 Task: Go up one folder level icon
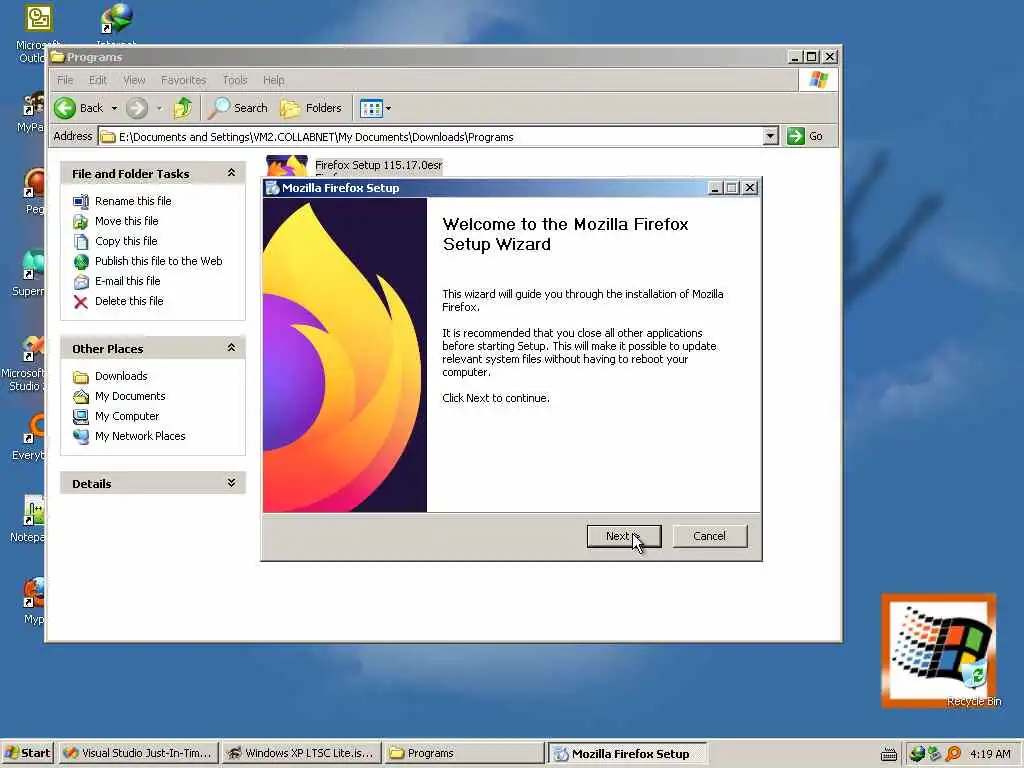(x=183, y=108)
